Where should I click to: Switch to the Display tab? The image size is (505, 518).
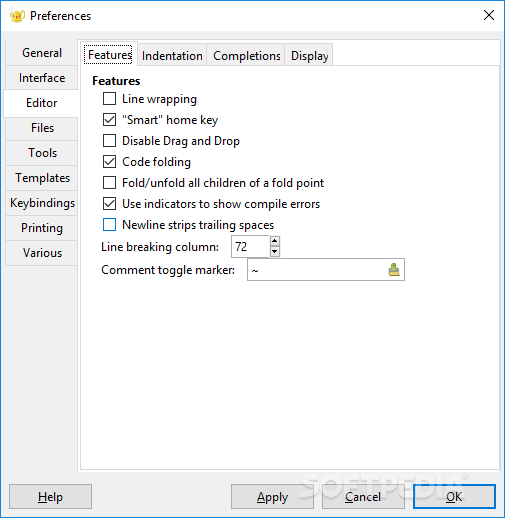pyautogui.click(x=309, y=56)
